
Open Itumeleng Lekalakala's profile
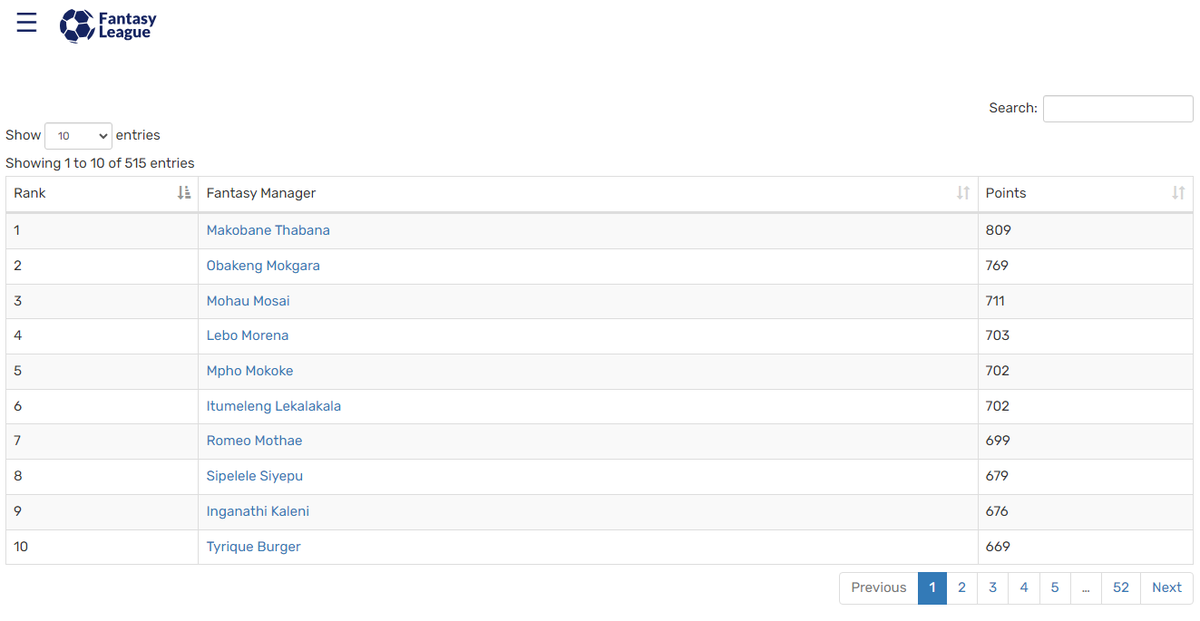click(x=274, y=406)
